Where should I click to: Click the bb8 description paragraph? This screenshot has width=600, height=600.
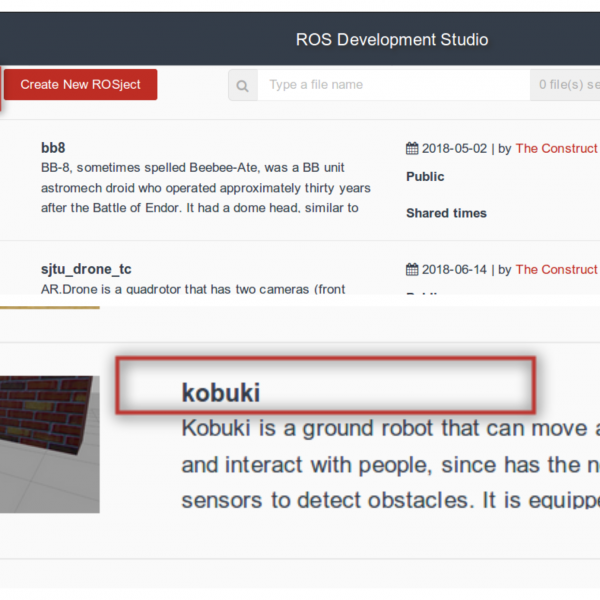206,188
